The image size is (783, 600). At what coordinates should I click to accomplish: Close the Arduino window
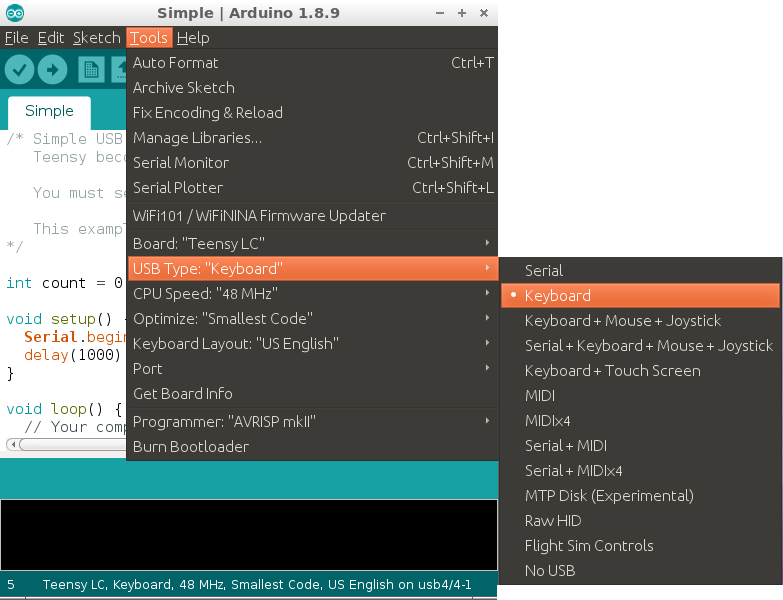click(484, 13)
